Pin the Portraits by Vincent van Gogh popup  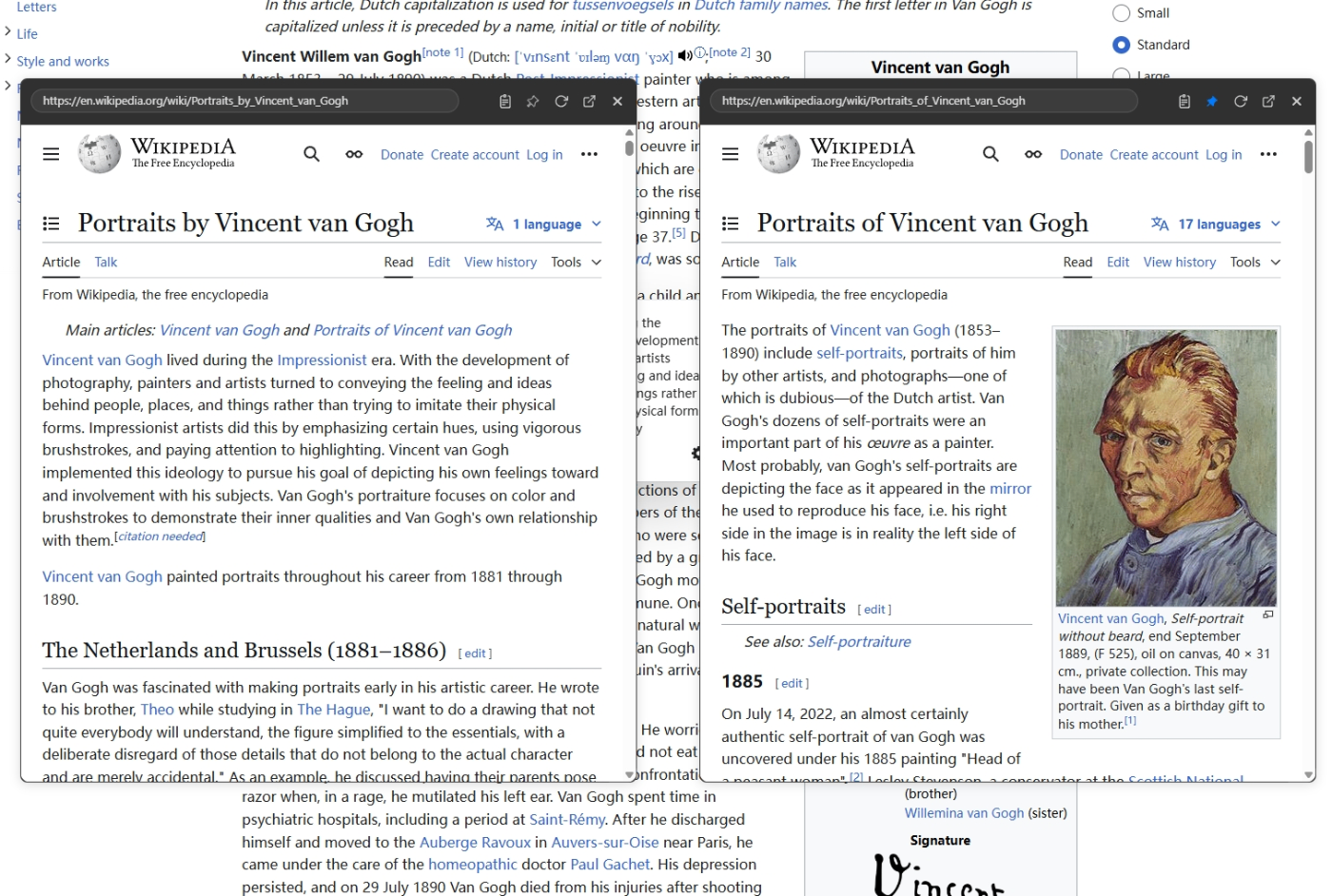pos(533,101)
